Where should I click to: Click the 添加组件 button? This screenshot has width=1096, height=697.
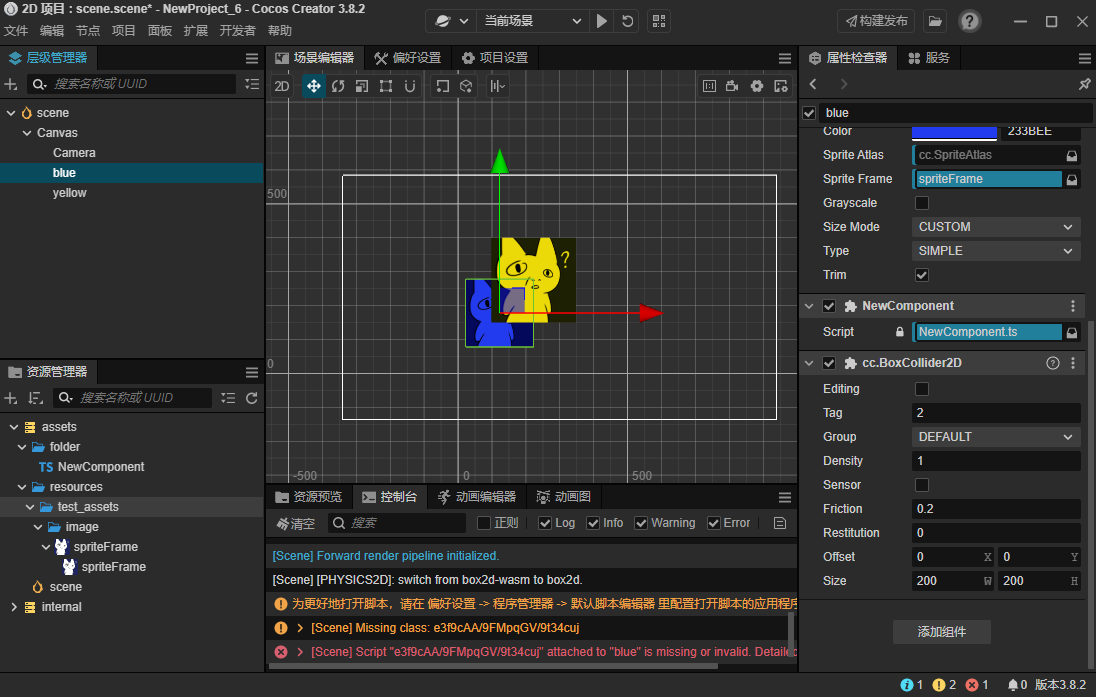click(x=941, y=632)
